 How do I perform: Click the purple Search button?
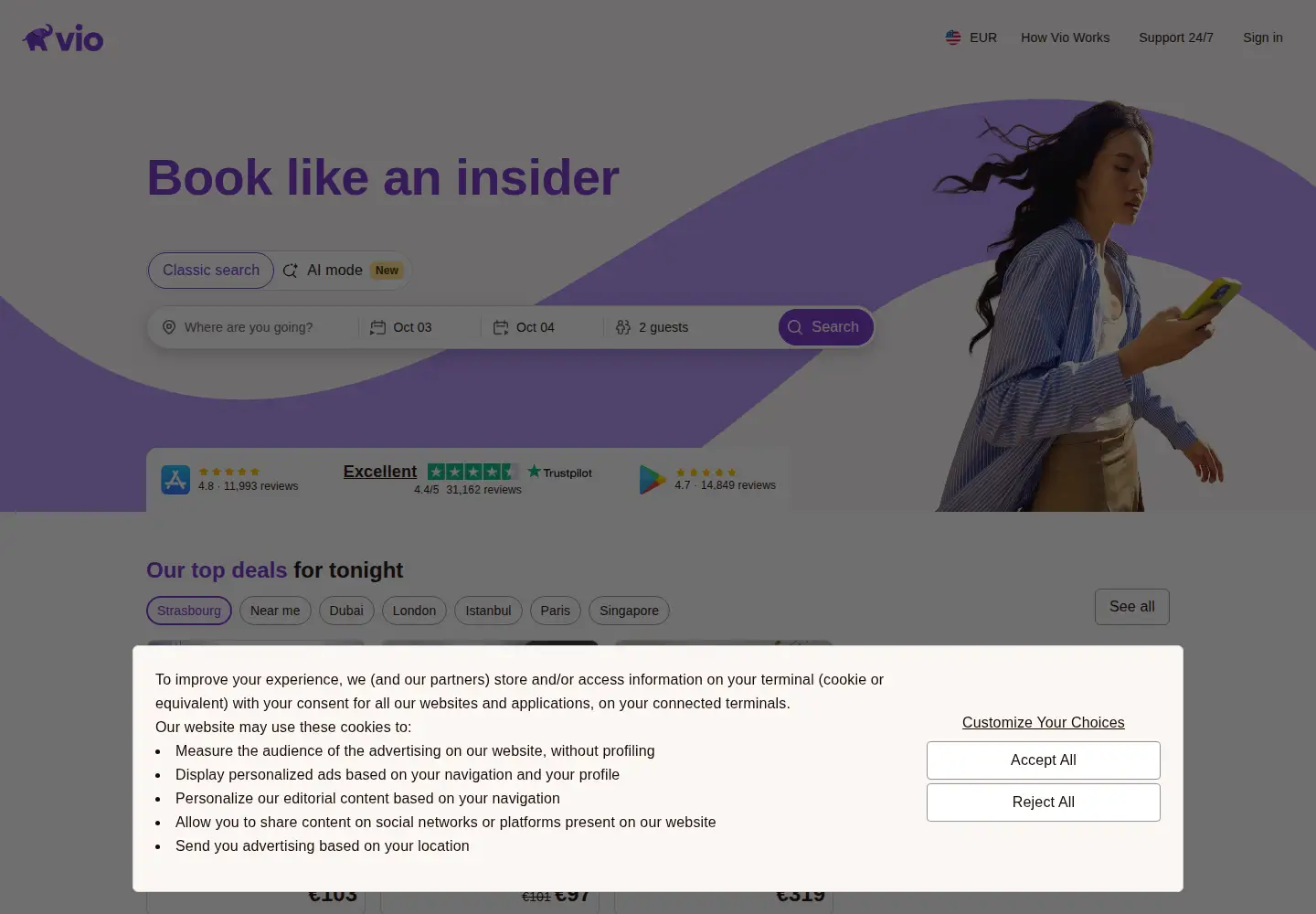[x=825, y=327]
